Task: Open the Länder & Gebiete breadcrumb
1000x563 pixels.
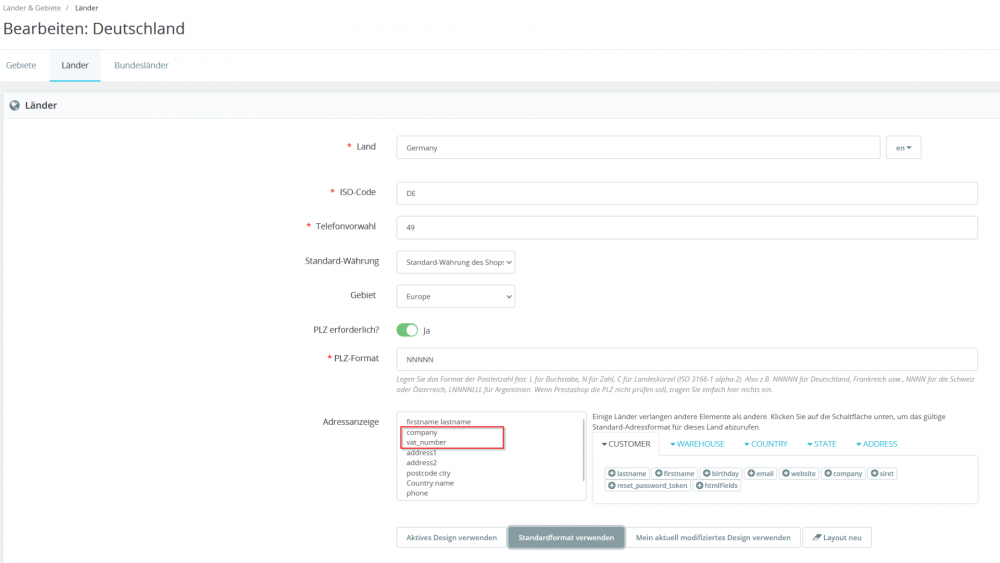Action: (x=32, y=8)
